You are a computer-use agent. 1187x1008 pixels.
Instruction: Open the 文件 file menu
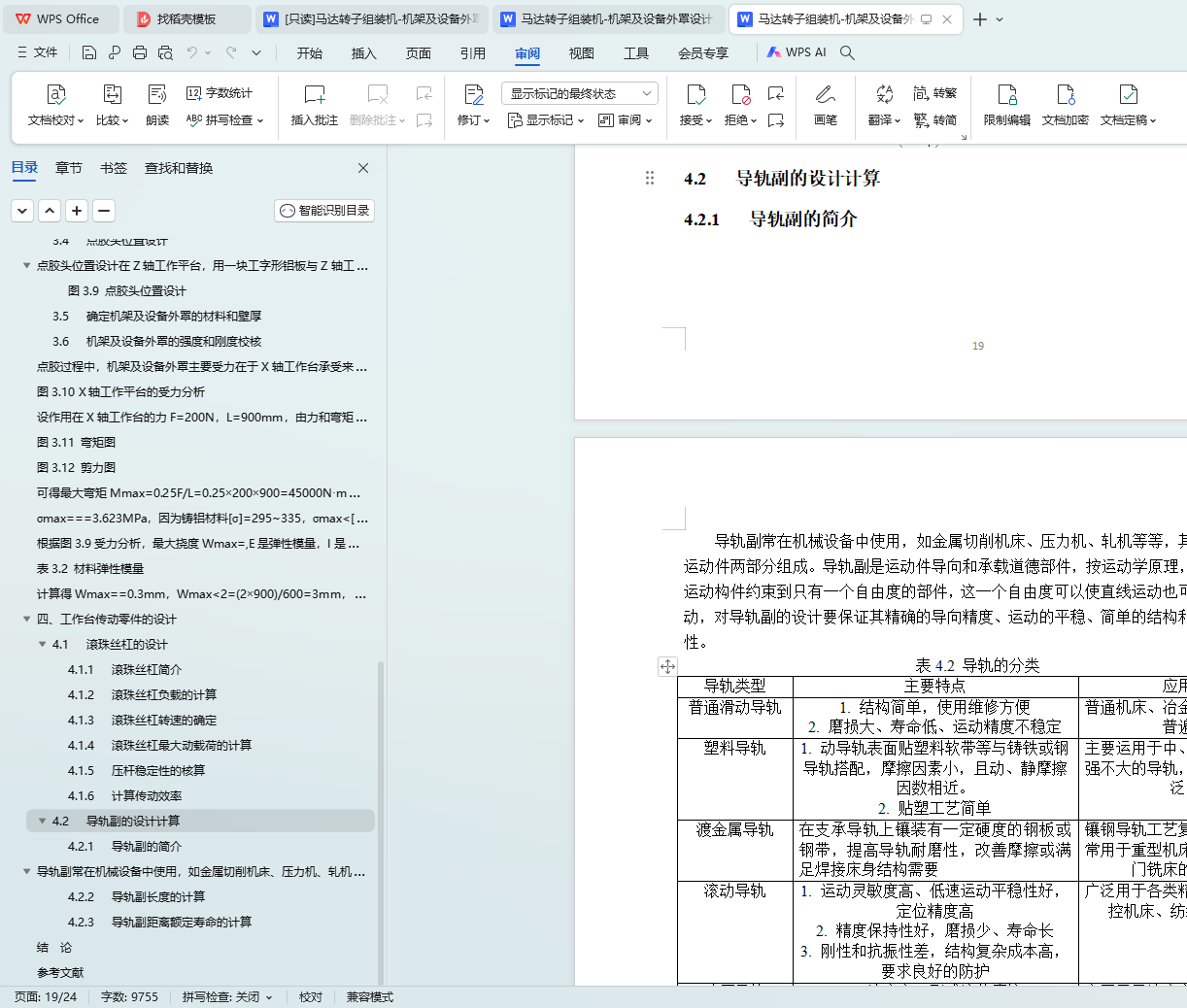pyautogui.click(x=38, y=52)
